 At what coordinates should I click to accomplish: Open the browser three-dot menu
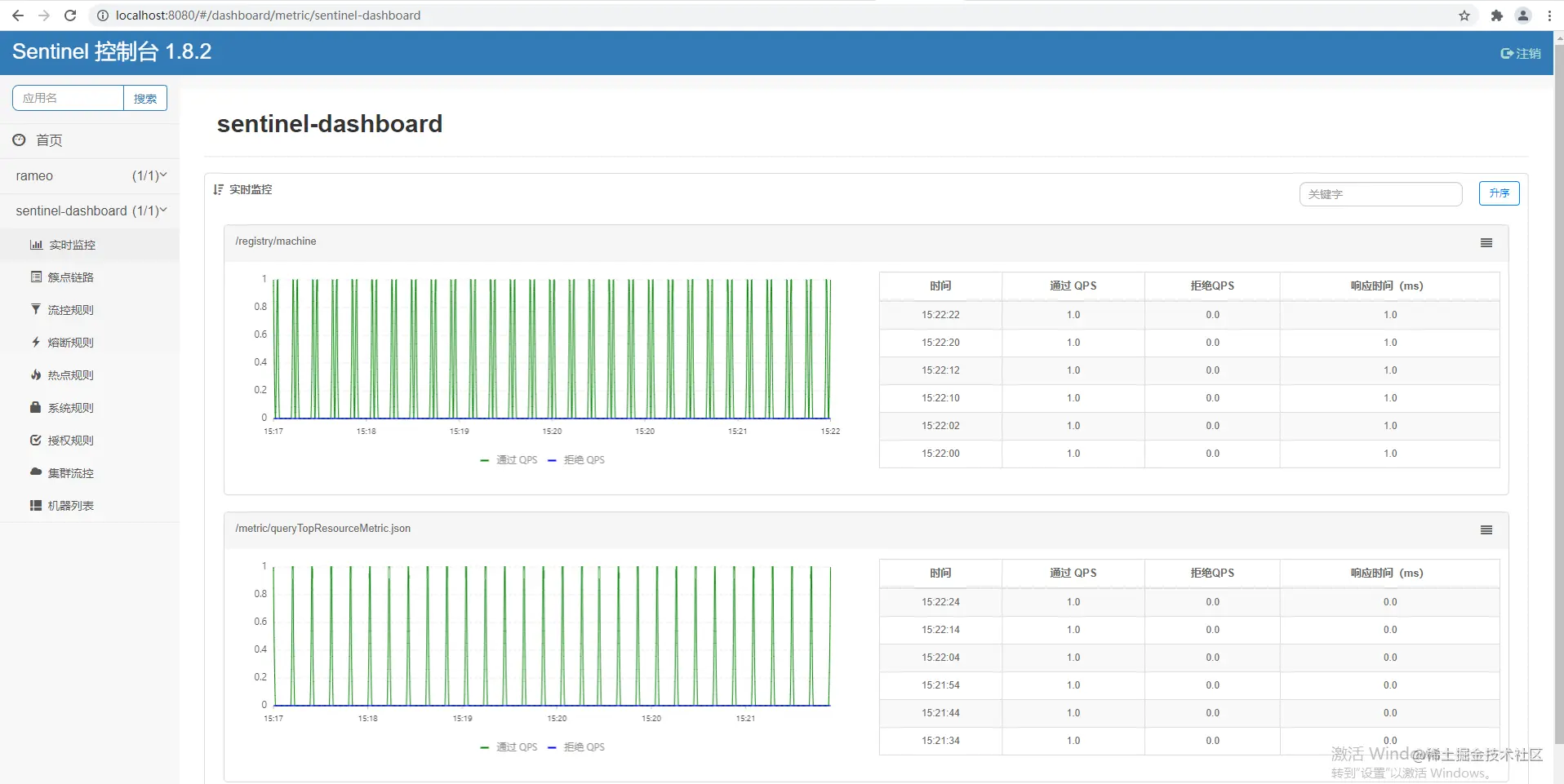pos(1549,16)
